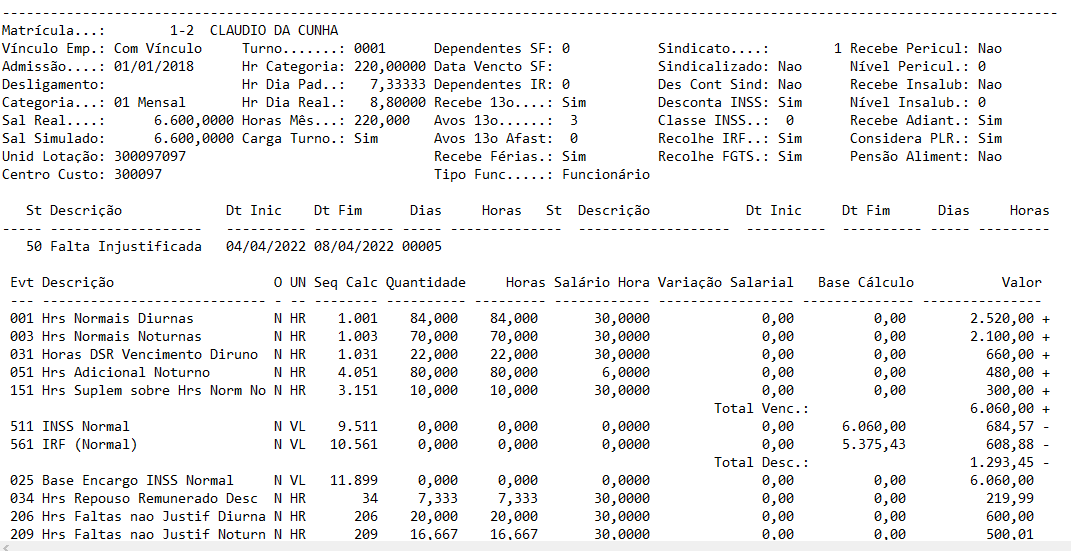1071x551 pixels.
Task: Click the Seq Calc value 10.561
Action: [354, 444]
